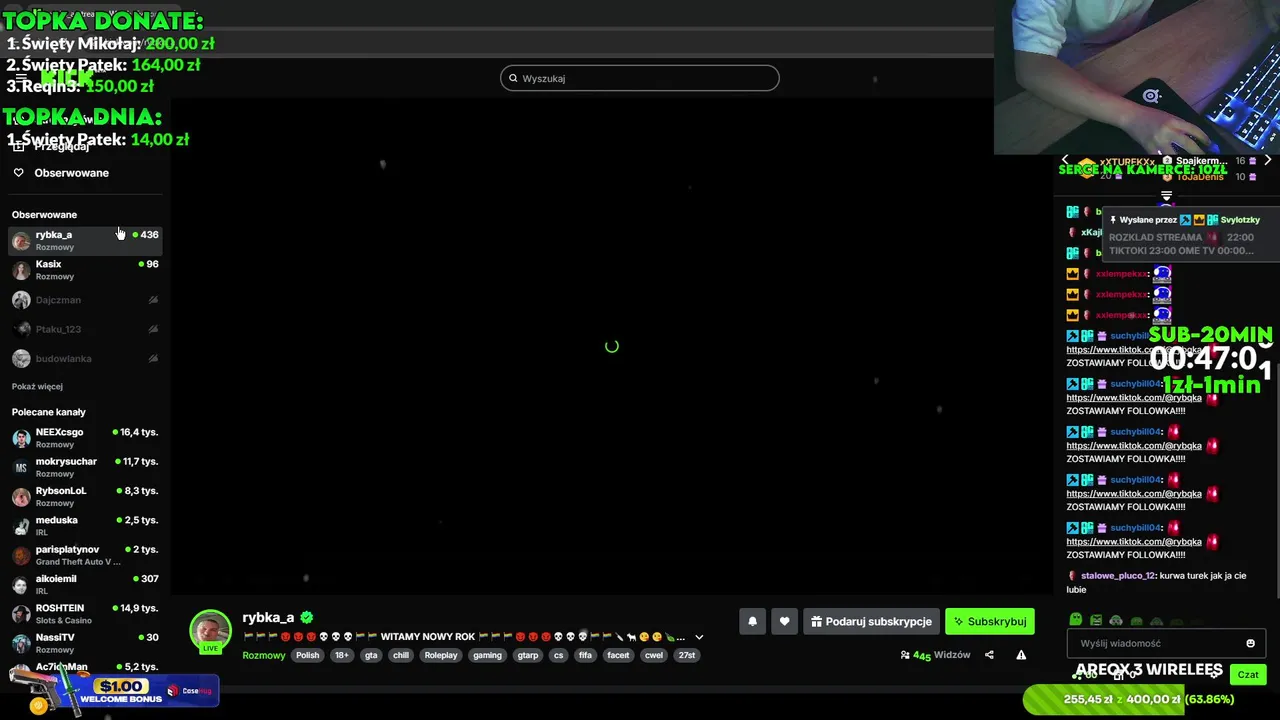The width and height of the screenshot is (1280, 720).
Task: Click the Rozmowy category link under title
Action: tap(264, 655)
